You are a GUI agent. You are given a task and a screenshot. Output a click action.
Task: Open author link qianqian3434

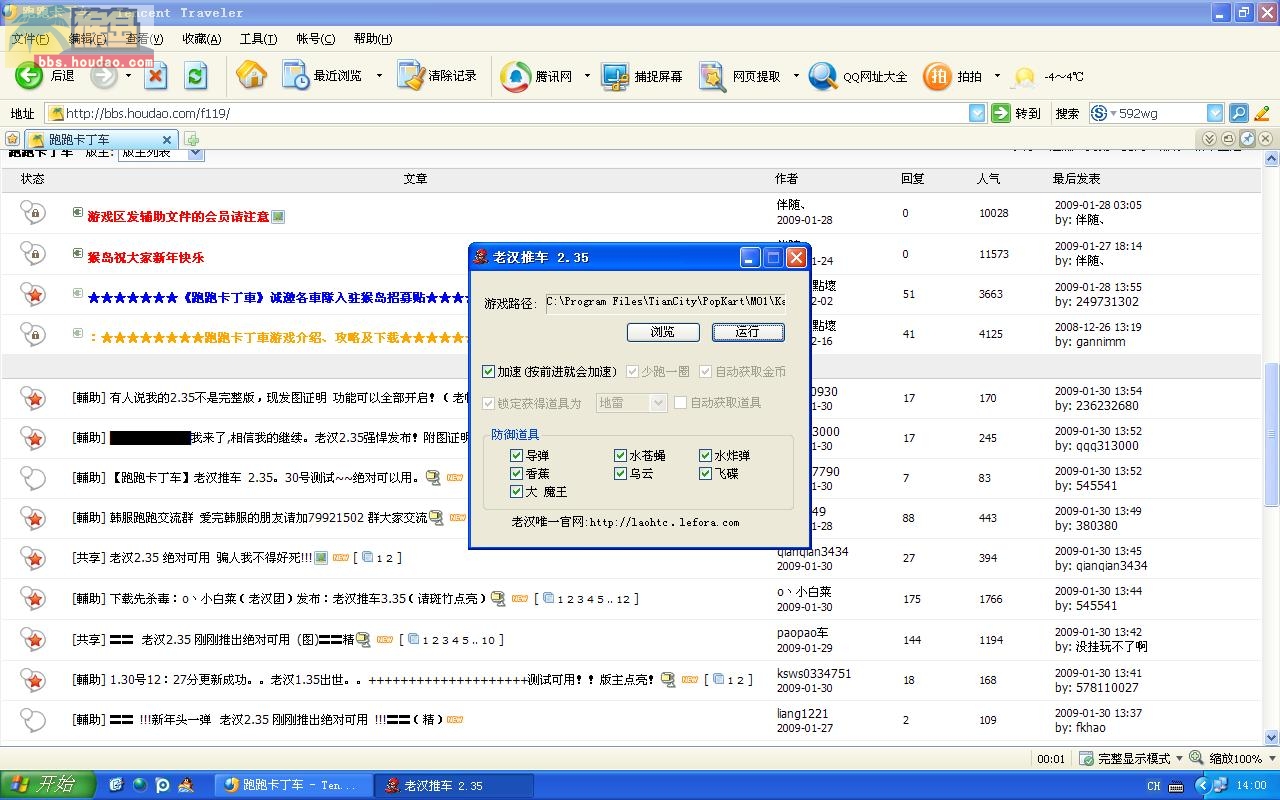(813, 551)
